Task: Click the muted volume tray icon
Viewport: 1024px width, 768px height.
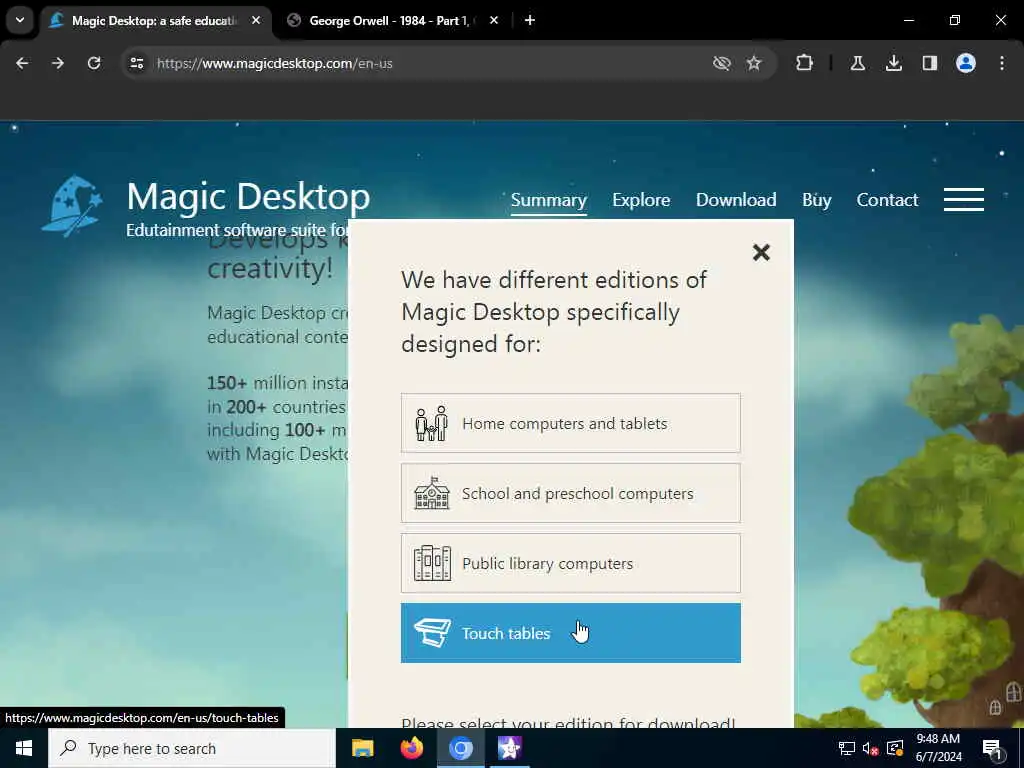Action: tap(870, 748)
